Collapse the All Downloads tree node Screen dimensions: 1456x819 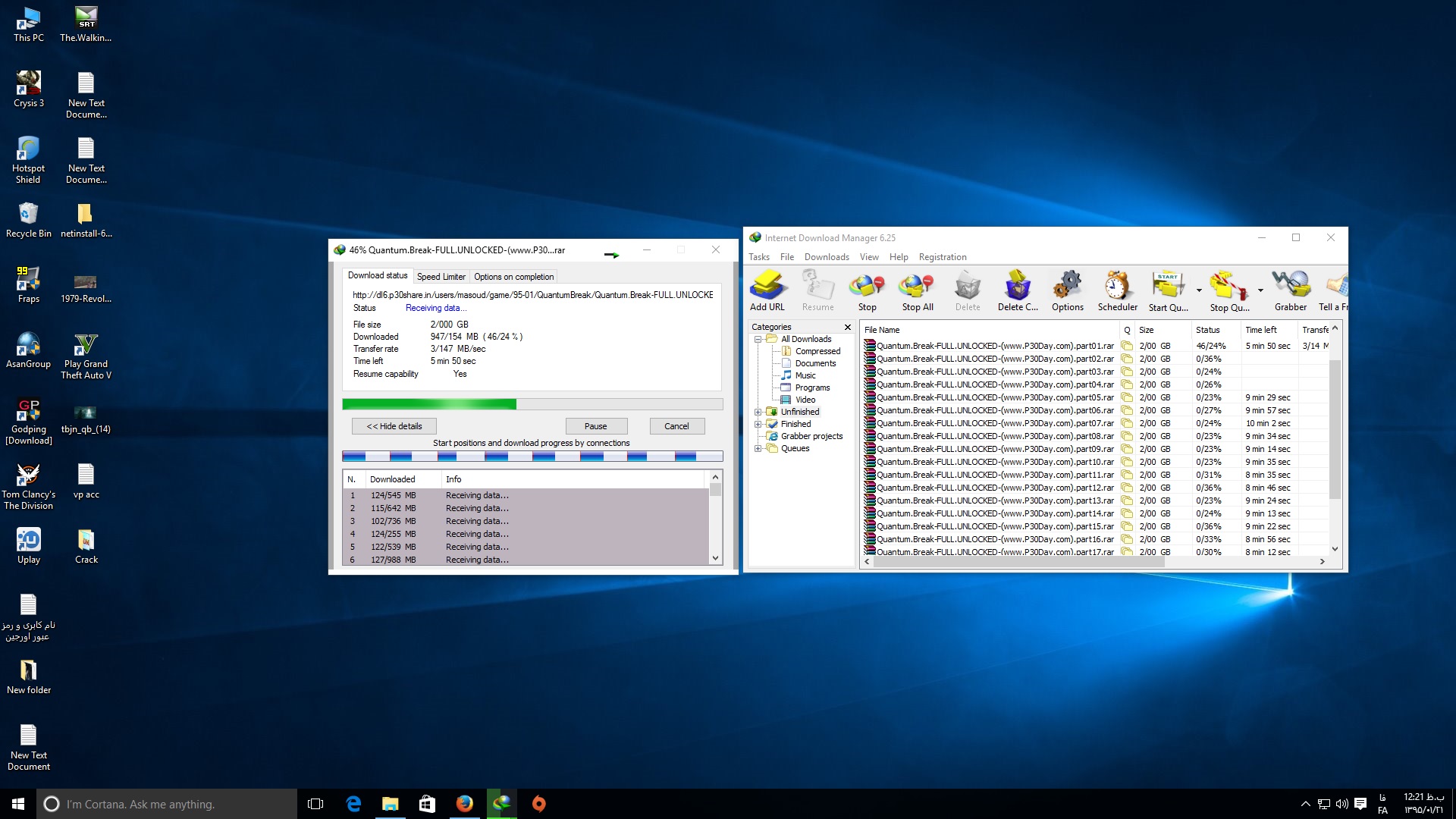pos(758,339)
